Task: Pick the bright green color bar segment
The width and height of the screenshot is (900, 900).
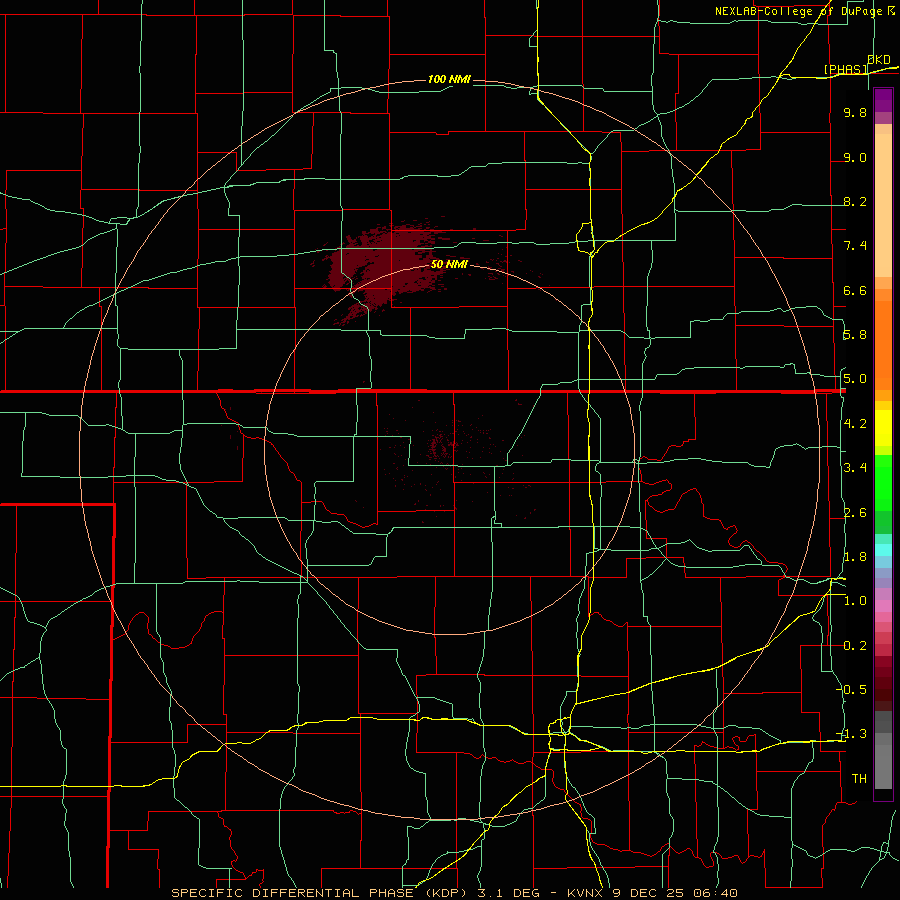Action: [883, 482]
